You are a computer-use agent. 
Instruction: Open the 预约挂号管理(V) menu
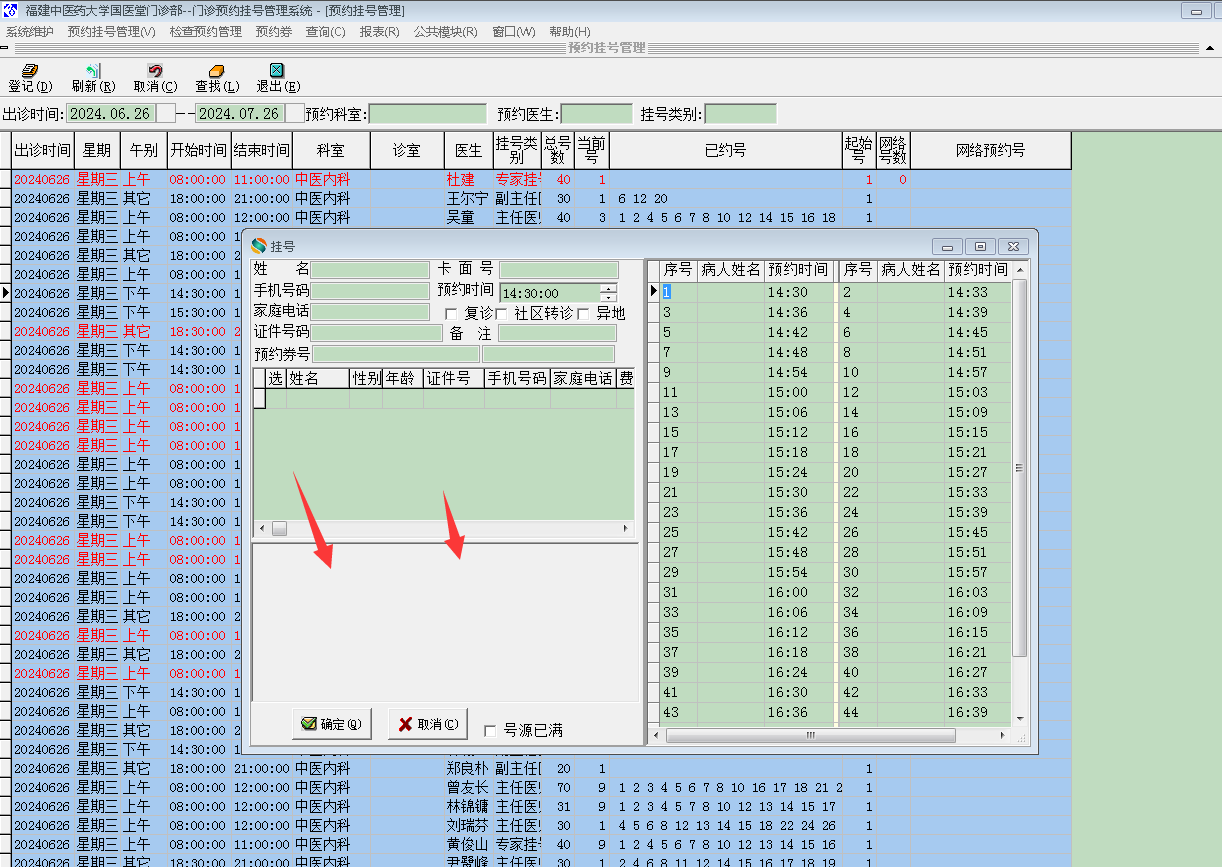[111, 32]
